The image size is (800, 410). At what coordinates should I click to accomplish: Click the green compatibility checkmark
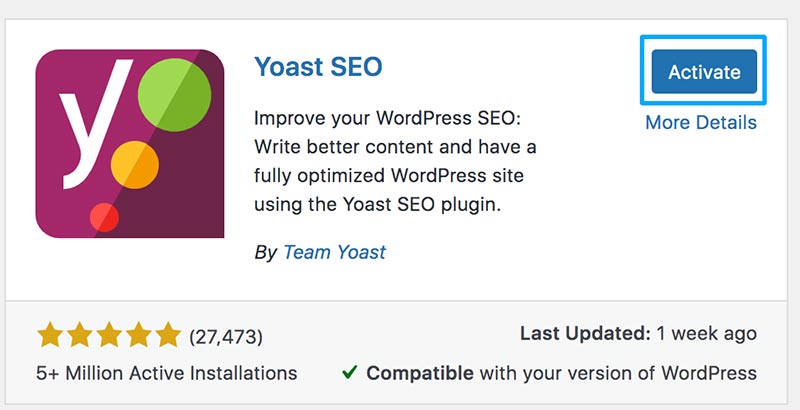tap(348, 373)
